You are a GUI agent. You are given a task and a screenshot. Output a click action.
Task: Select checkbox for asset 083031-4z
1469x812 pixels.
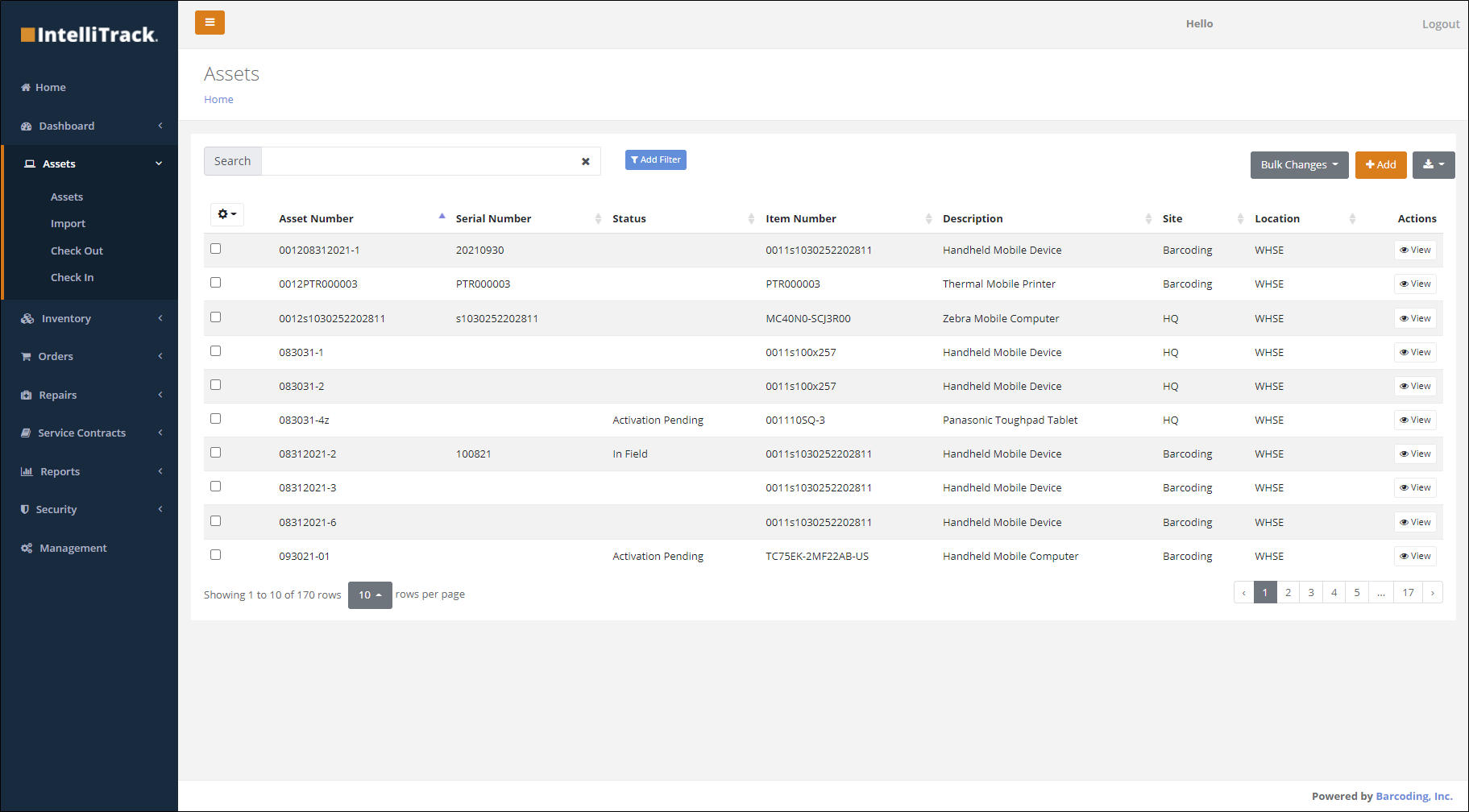(x=215, y=419)
